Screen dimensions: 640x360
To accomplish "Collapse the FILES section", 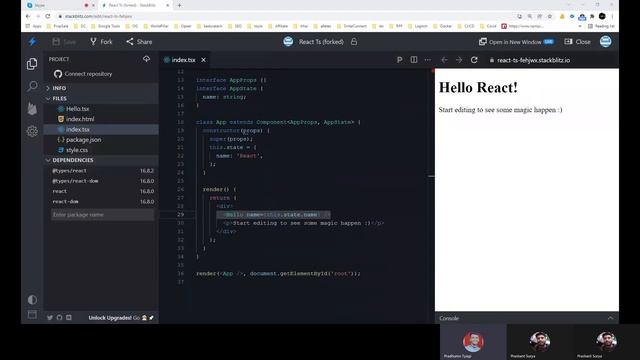I will 101,98.
